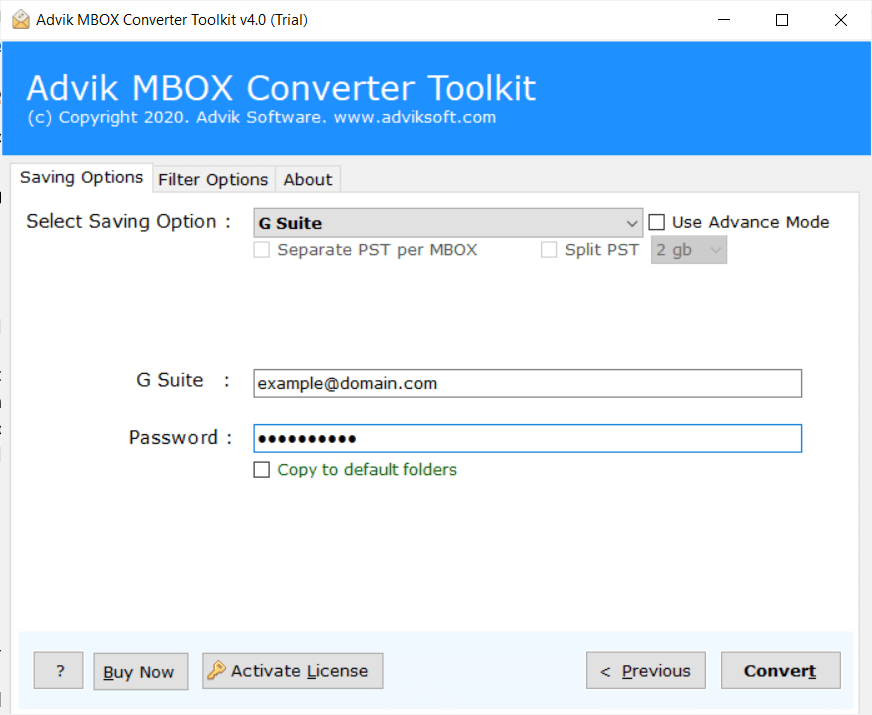Go back with the Previous button
The height and width of the screenshot is (715, 872).
pyautogui.click(x=646, y=671)
